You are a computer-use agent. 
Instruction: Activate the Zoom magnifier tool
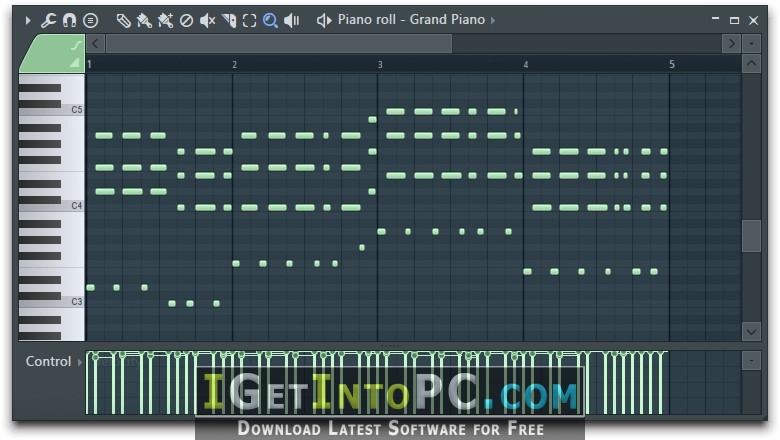(x=270, y=20)
